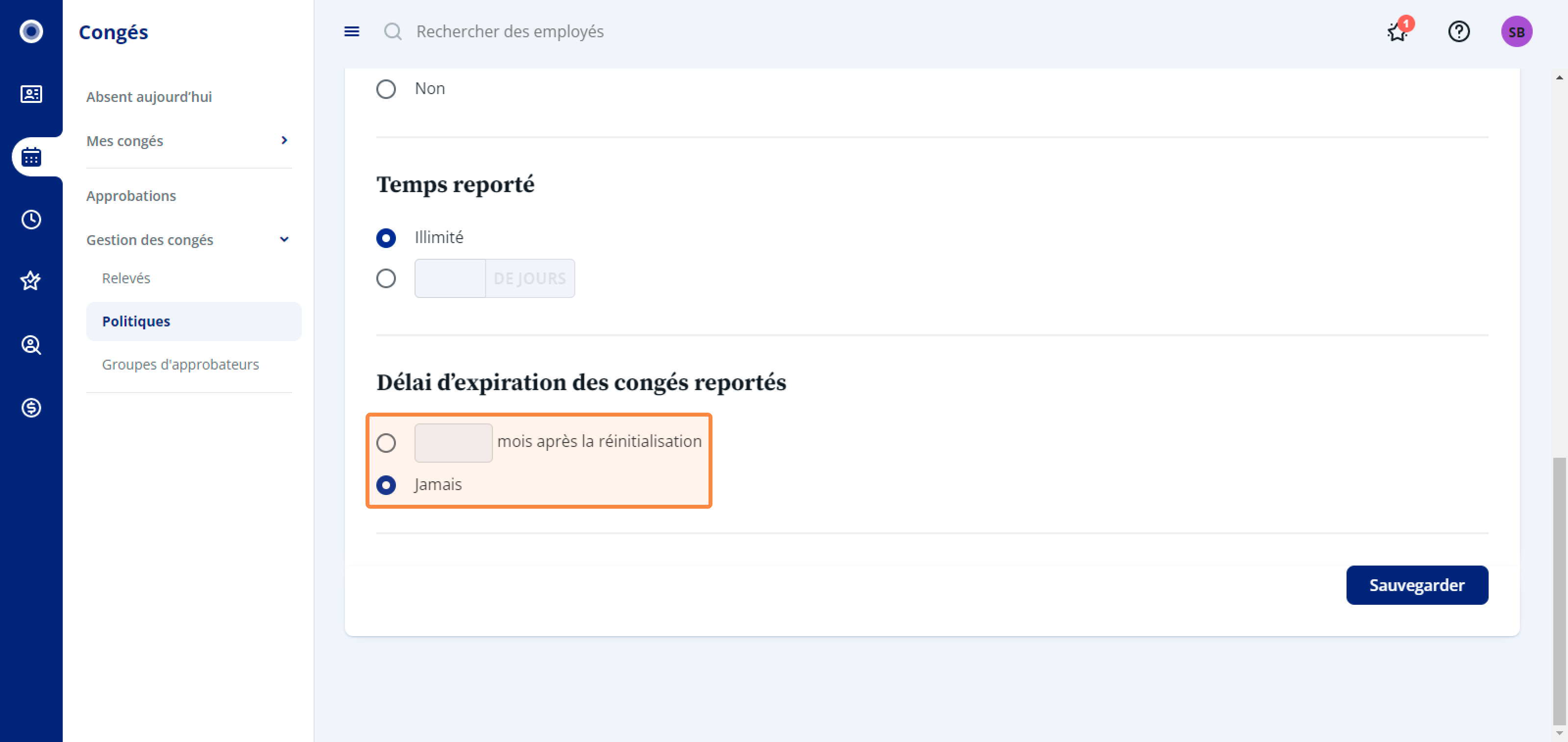Screen dimensions: 1568x742
Task: Open the Approbations menu item
Action: pos(131,196)
